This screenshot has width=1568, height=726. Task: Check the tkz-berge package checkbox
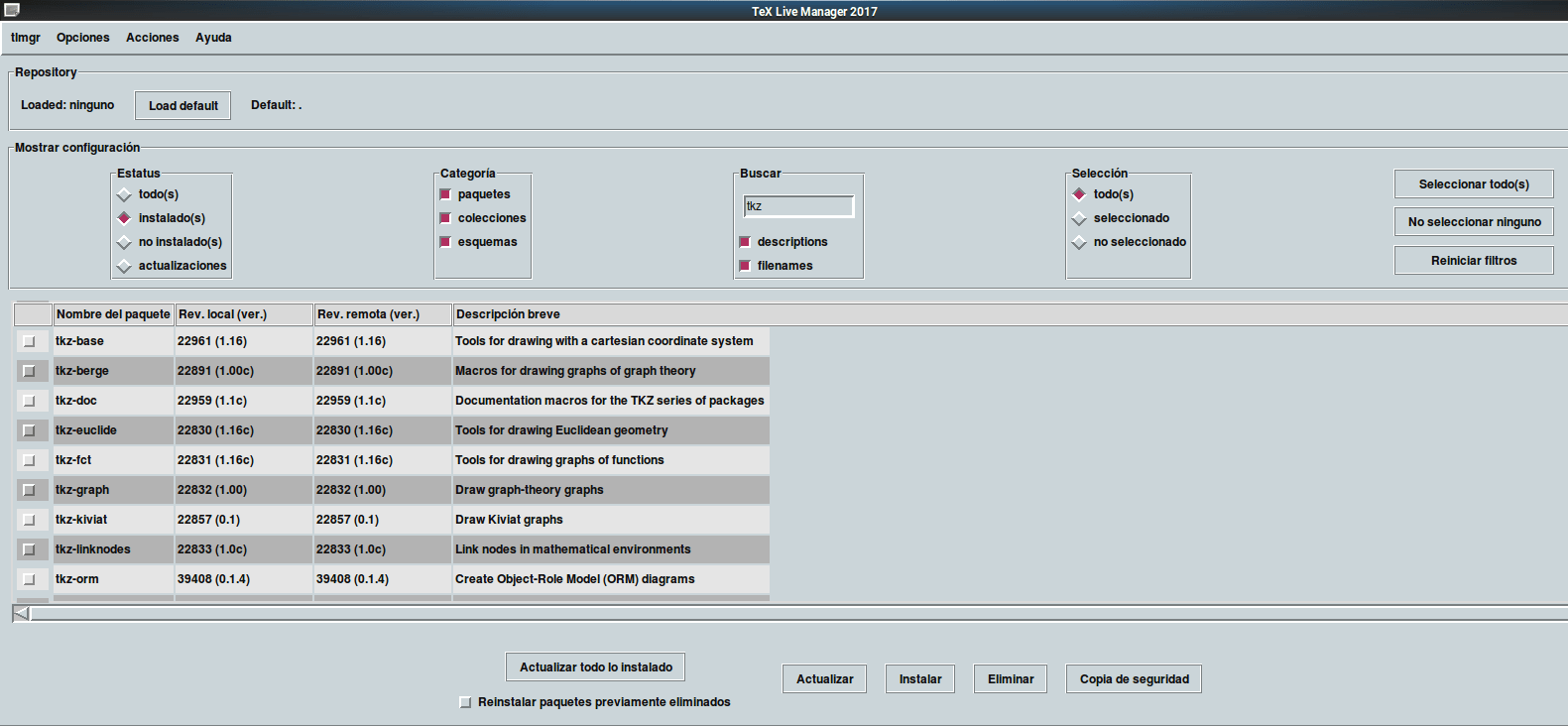[29, 371]
